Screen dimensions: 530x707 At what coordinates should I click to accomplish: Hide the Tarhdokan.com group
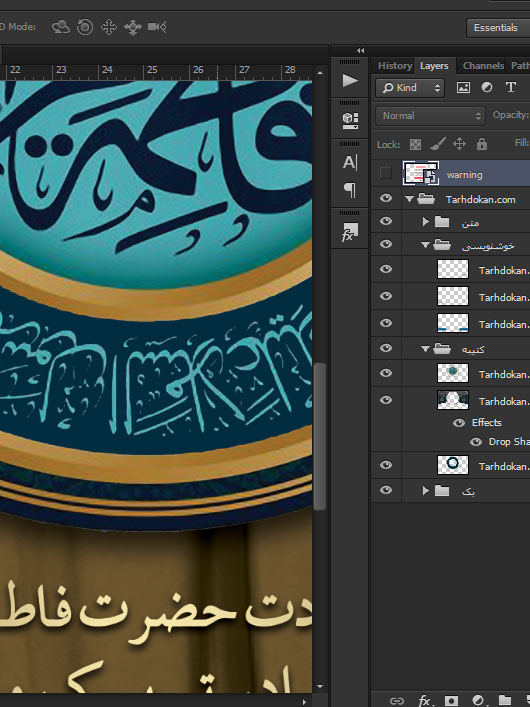click(x=386, y=198)
